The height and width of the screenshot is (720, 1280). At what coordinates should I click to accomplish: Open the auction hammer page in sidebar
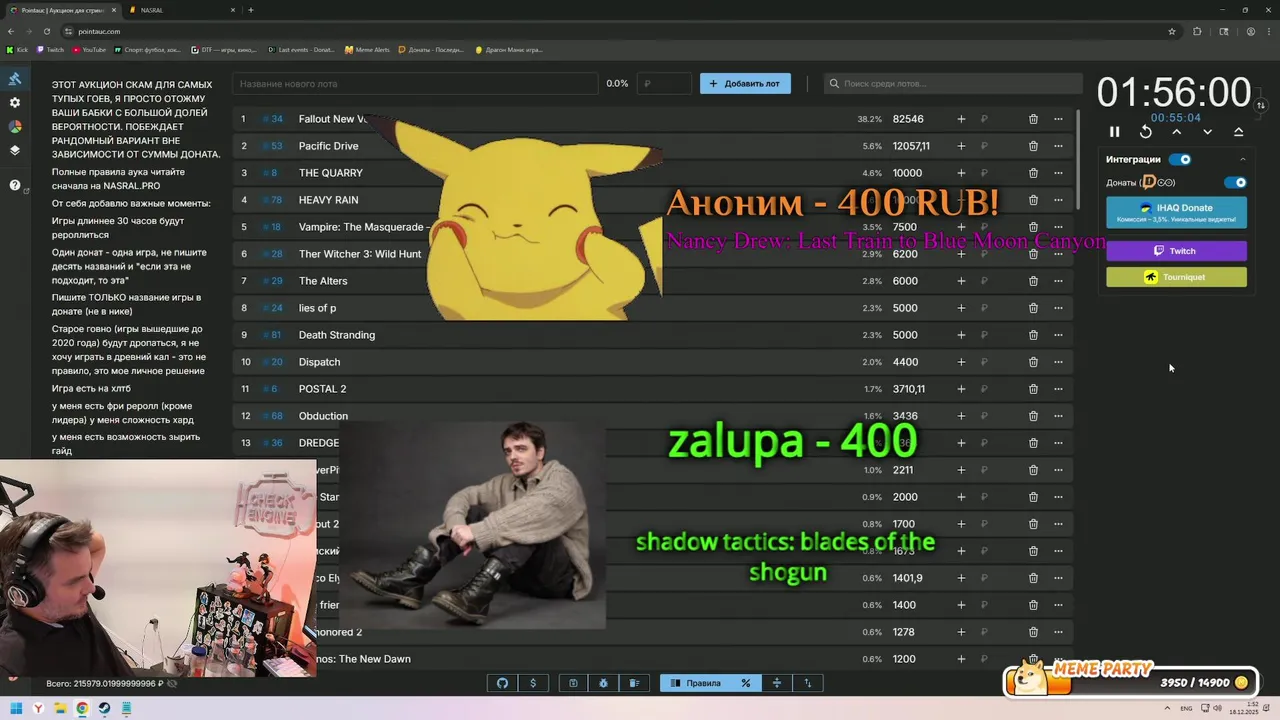[15, 79]
